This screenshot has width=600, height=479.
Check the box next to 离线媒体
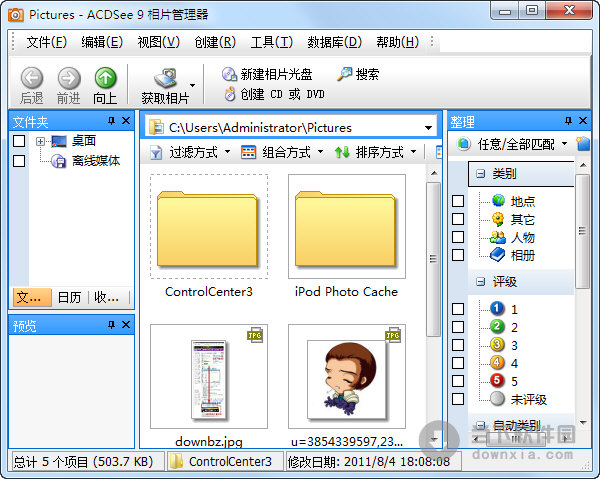tap(19, 161)
